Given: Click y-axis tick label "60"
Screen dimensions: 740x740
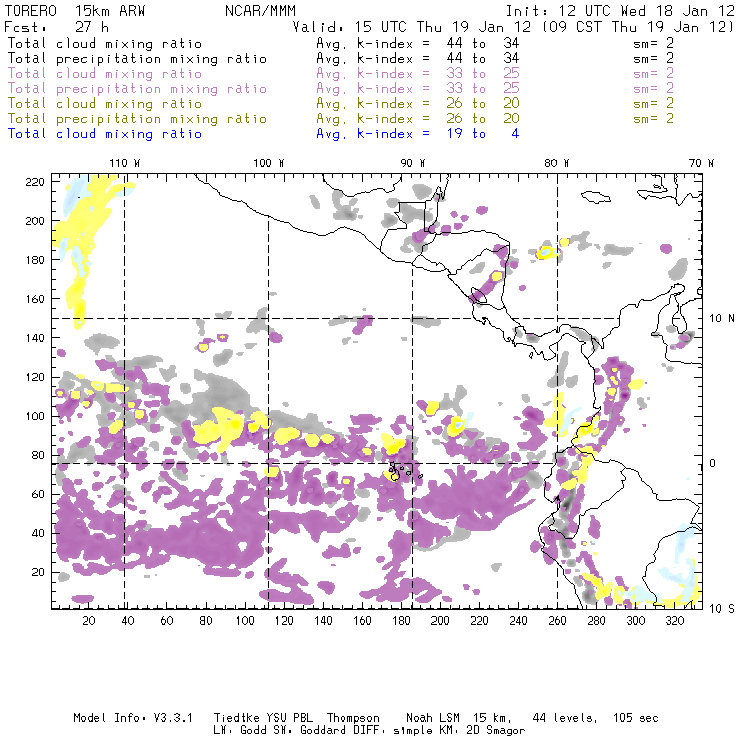Looking at the screenshot, I should (38, 494).
